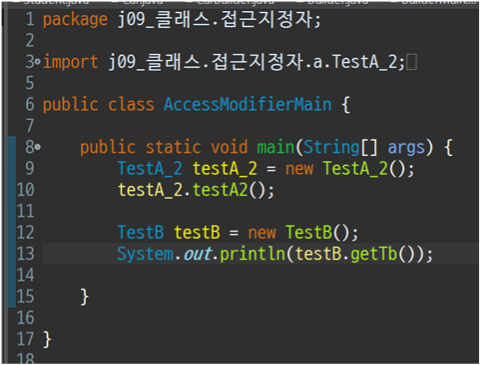Click the new keyword on line 12

tap(262, 233)
